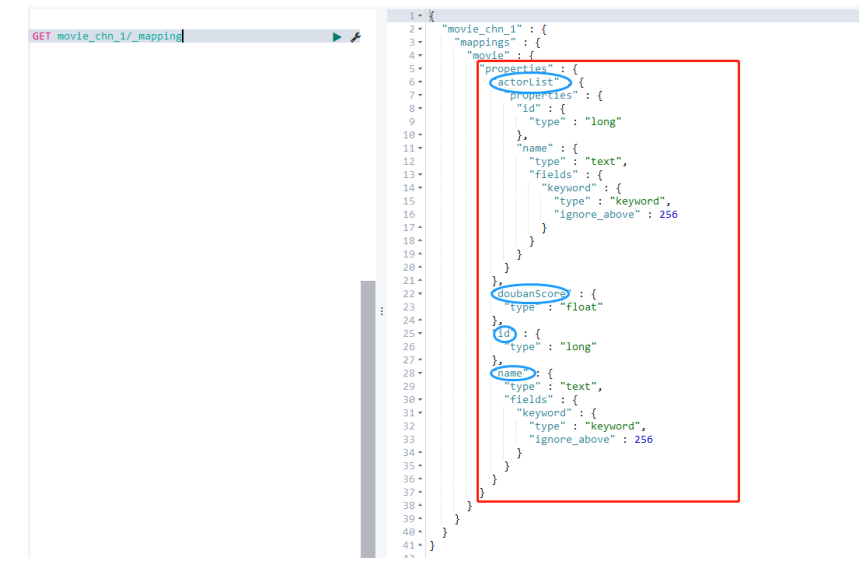
Task: Click the pane resize handle between editors
Action: (381, 311)
